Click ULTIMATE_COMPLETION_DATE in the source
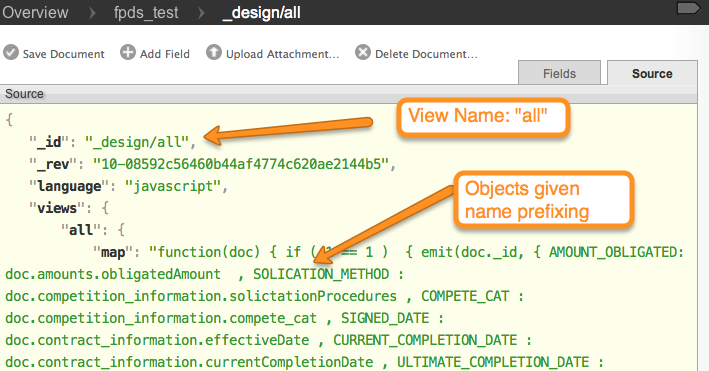The height and width of the screenshot is (371, 709). click(493, 362)
